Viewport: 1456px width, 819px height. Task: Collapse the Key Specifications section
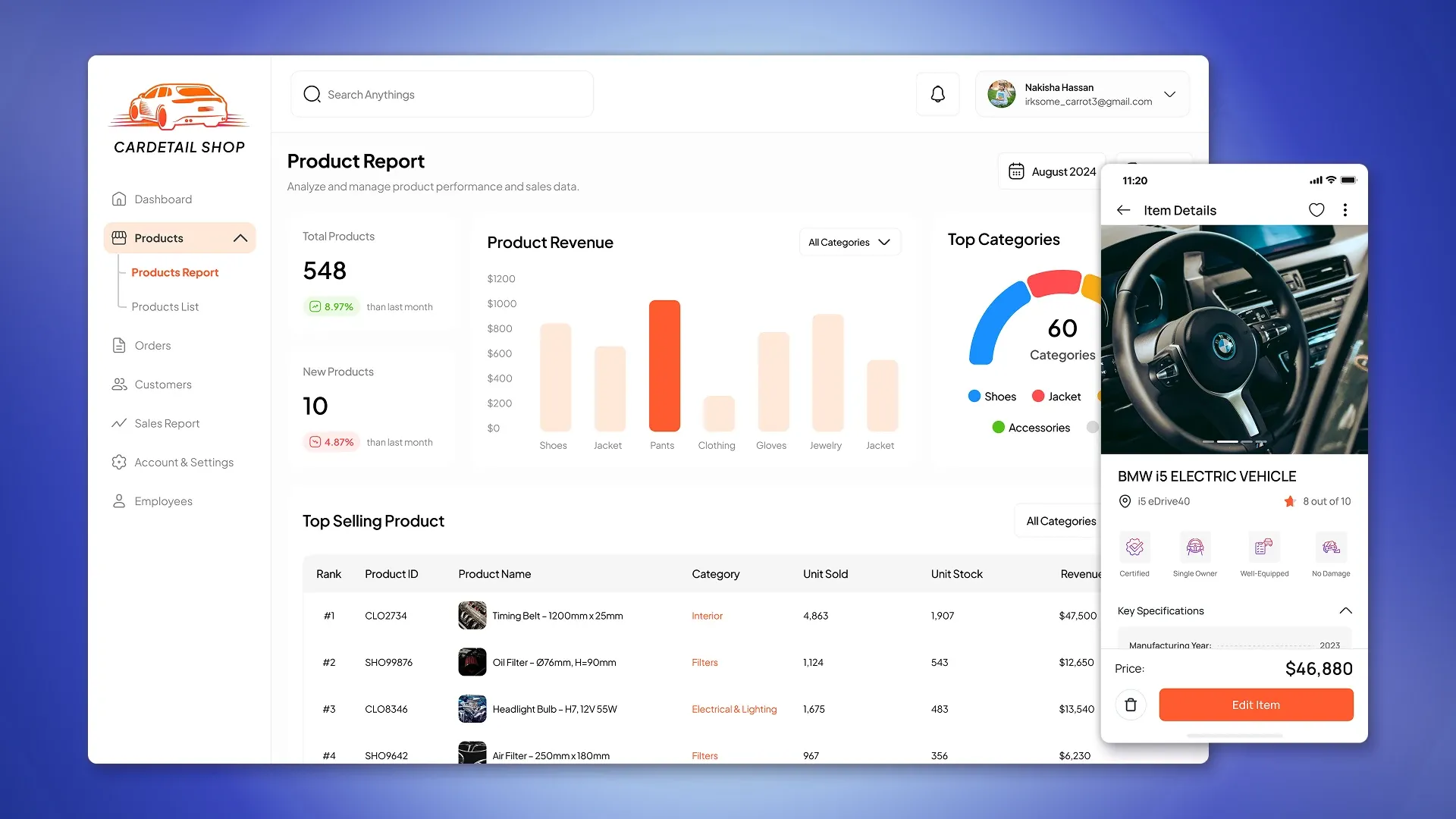click(1345, 611)
